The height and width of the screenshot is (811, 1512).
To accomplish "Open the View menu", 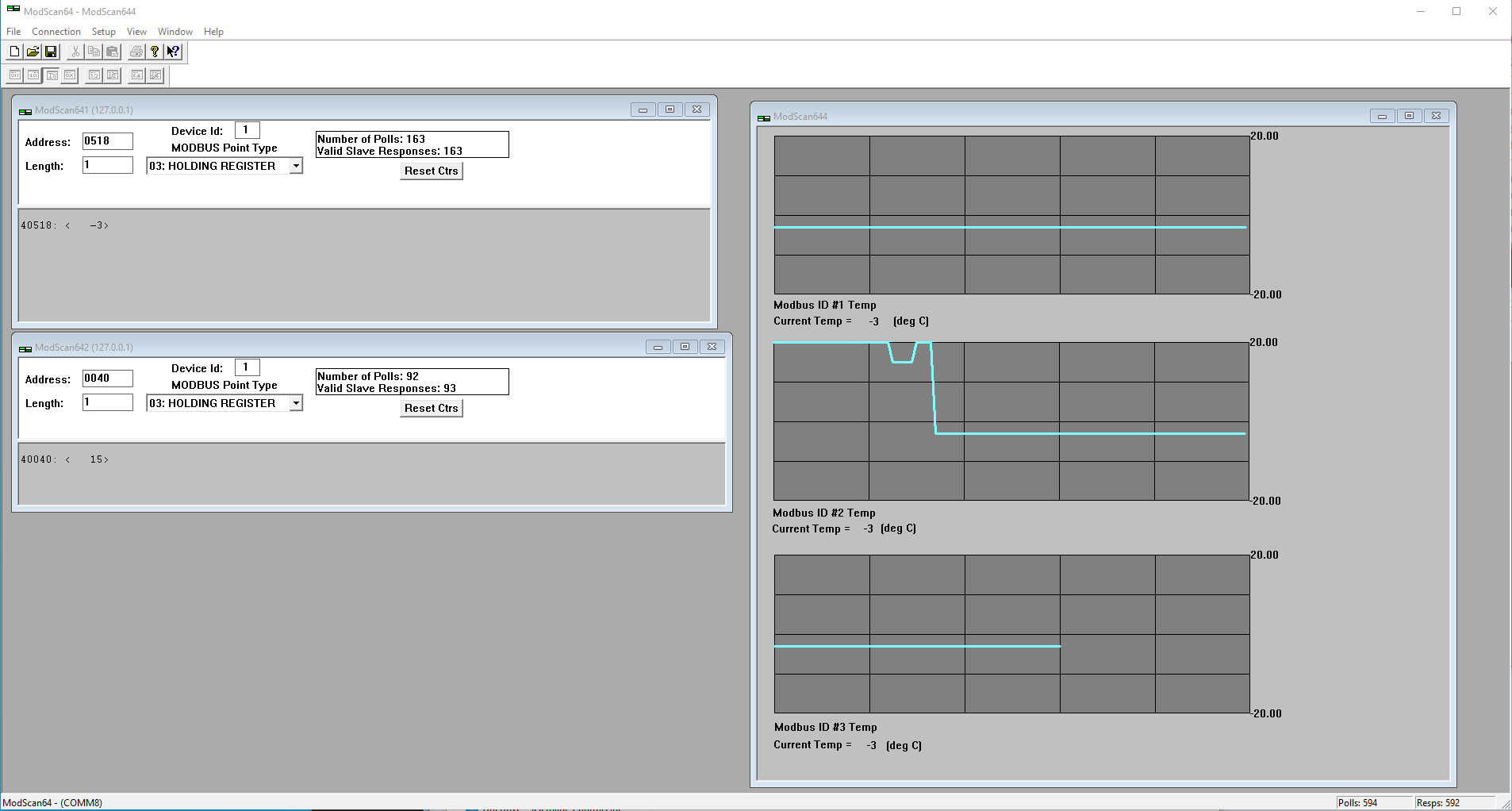I will pyautogui.click(x=136, y=32).
